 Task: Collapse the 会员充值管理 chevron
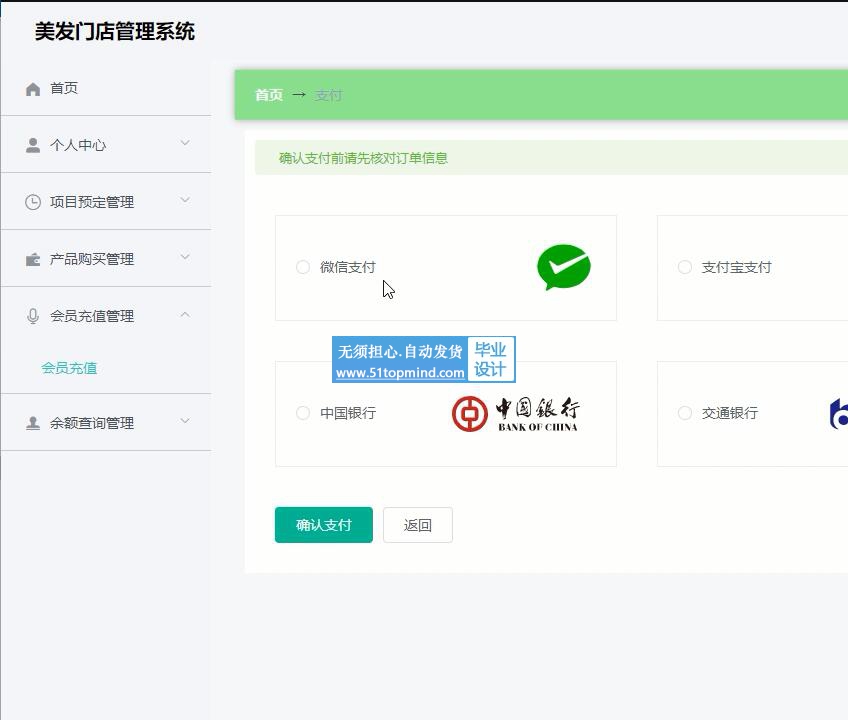(x=185, y=314)
